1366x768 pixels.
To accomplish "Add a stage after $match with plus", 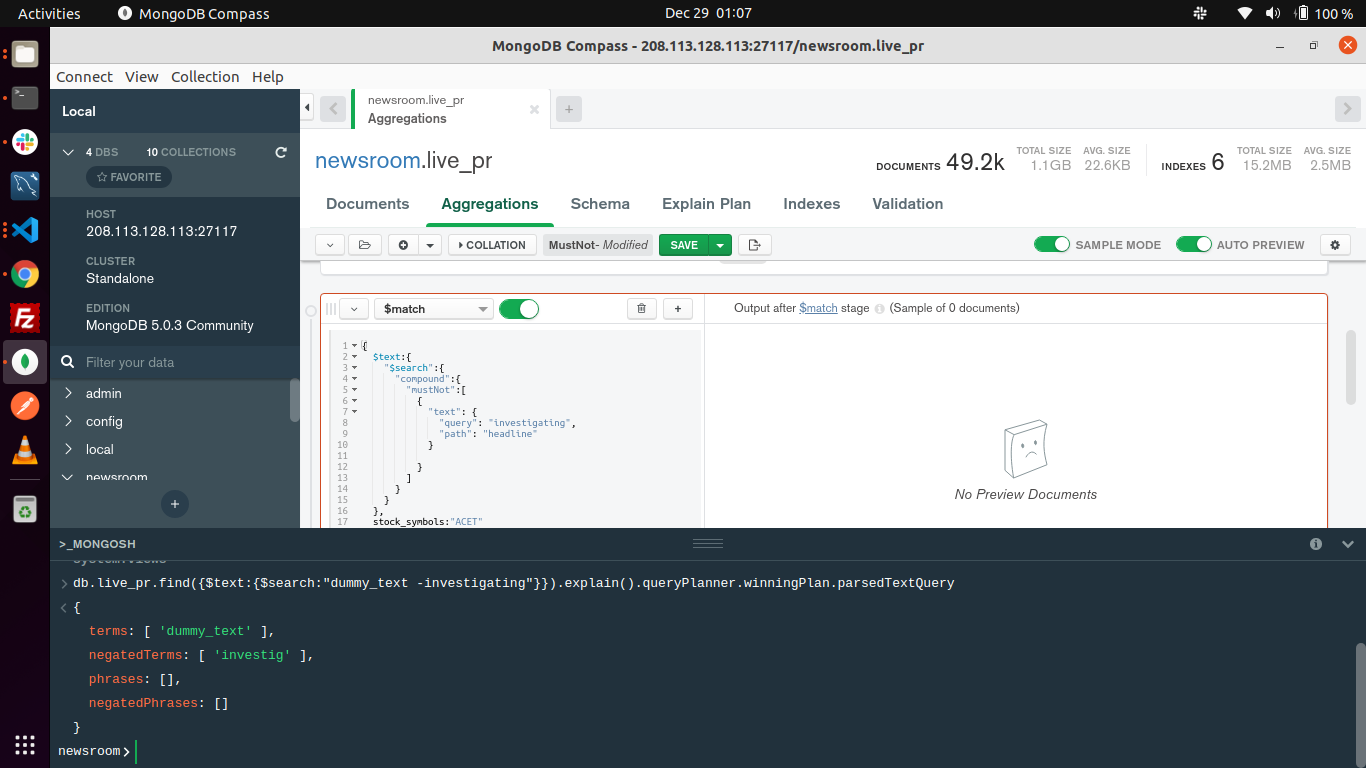I will point(678,309).
